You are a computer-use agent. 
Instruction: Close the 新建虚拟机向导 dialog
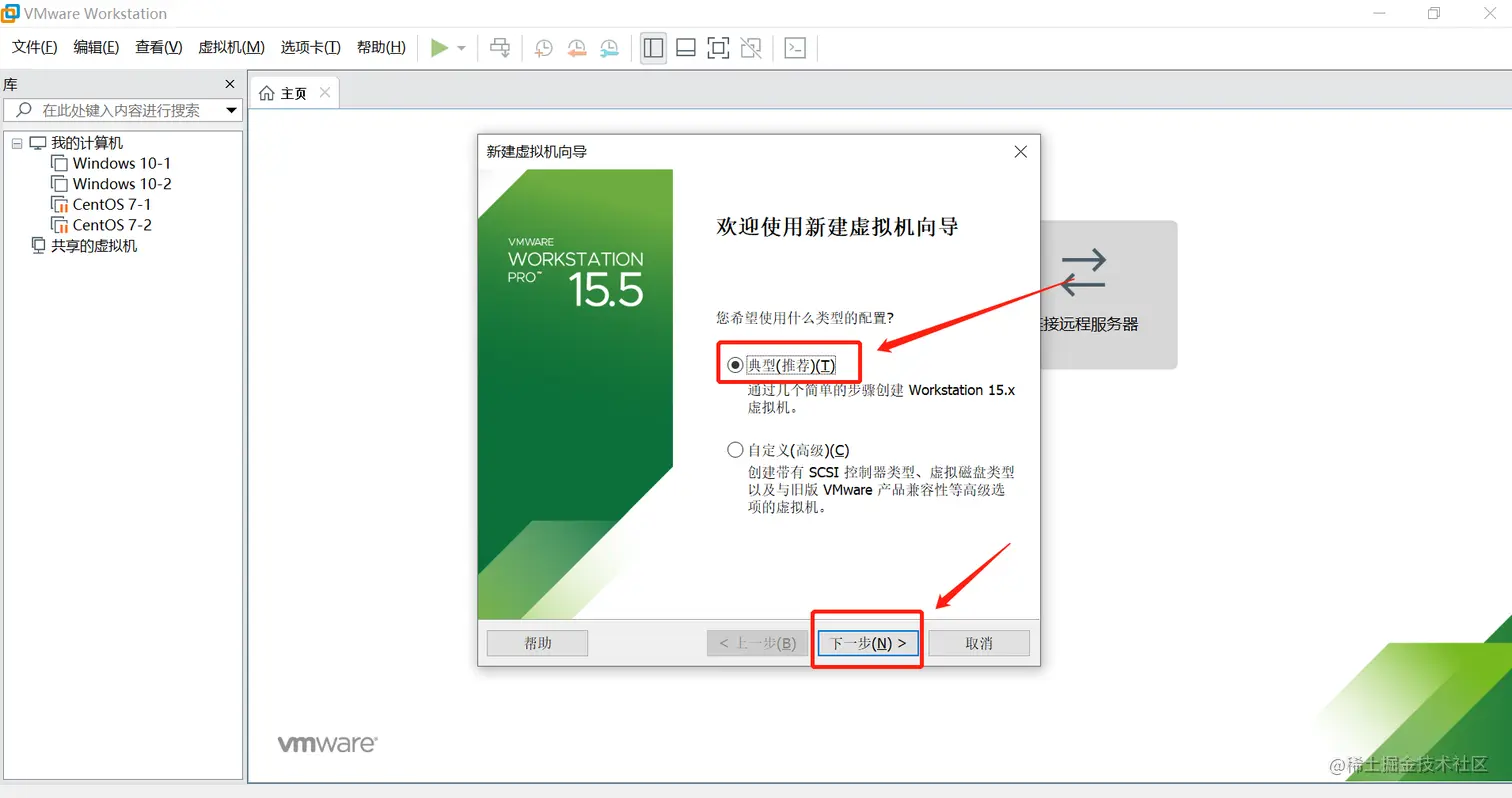[1020, 152]
